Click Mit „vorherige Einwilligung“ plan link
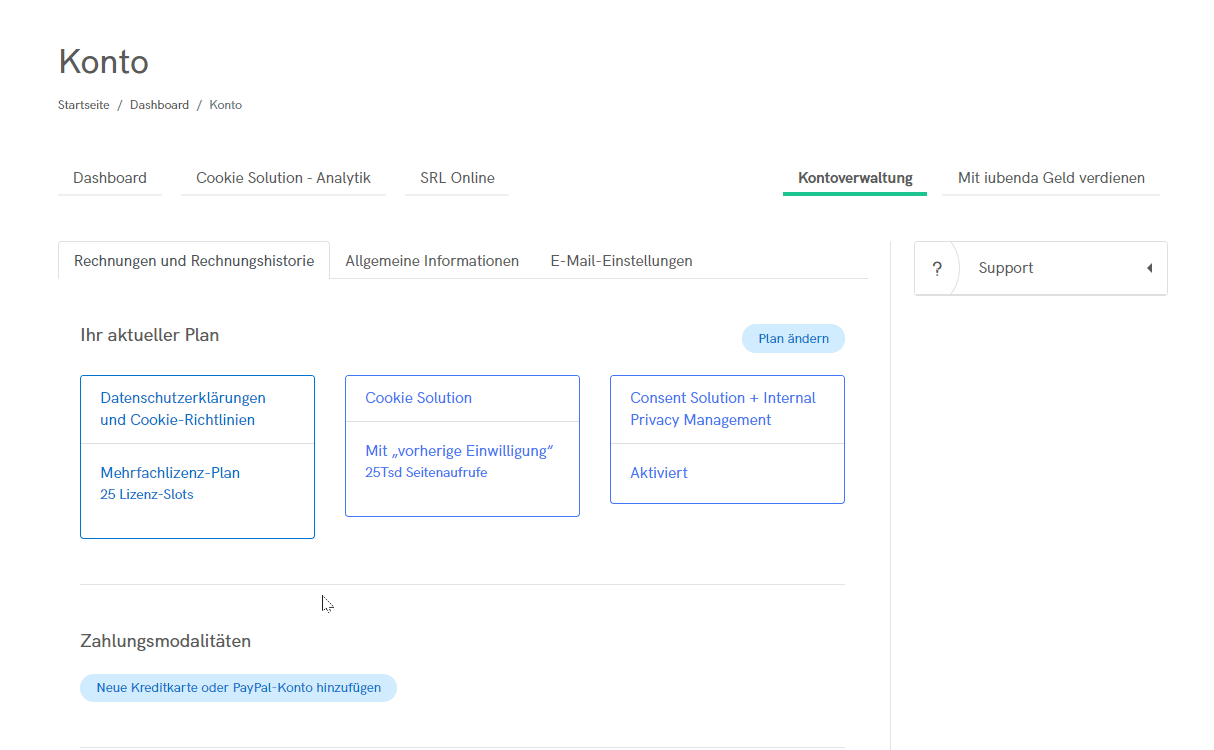This screenshot has height=750, width=1214. [x=459, y=451]
